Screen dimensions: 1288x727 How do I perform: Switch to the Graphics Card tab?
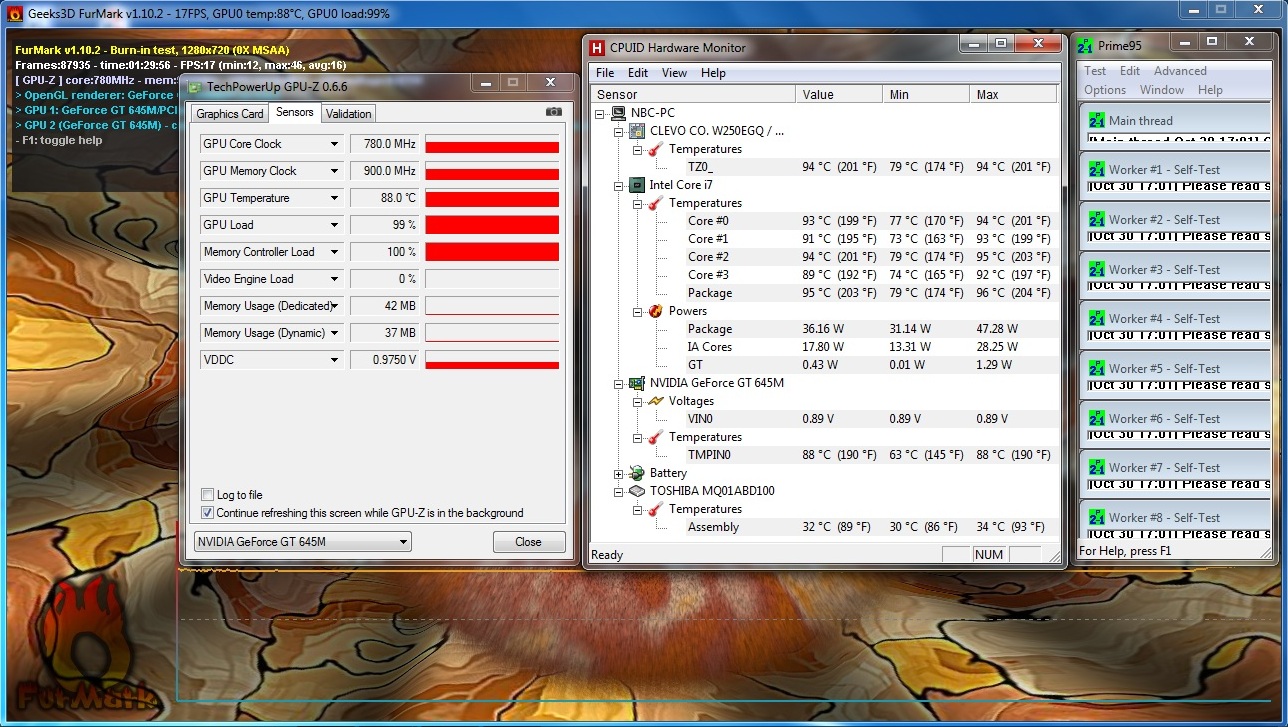pos(230,114)
